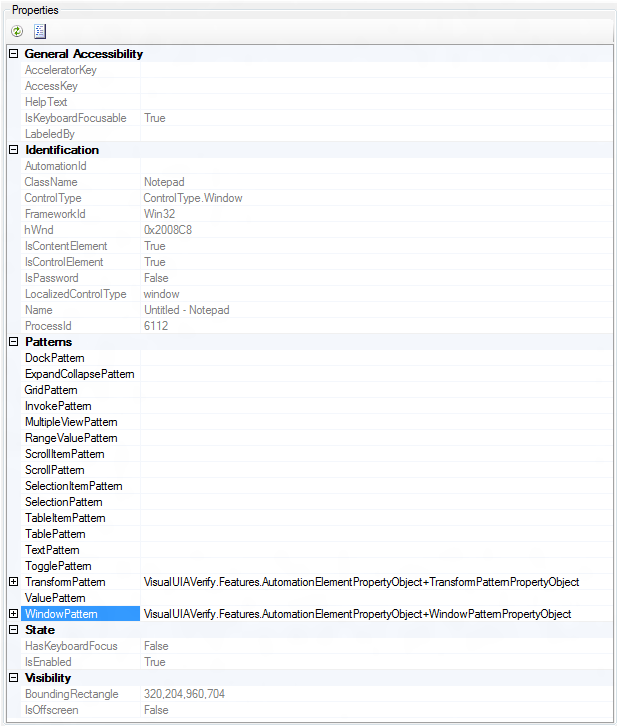Viewport: 617px width, 726px height.
Task: Collapse the Identification section
Action: click(x=14, y=150)
